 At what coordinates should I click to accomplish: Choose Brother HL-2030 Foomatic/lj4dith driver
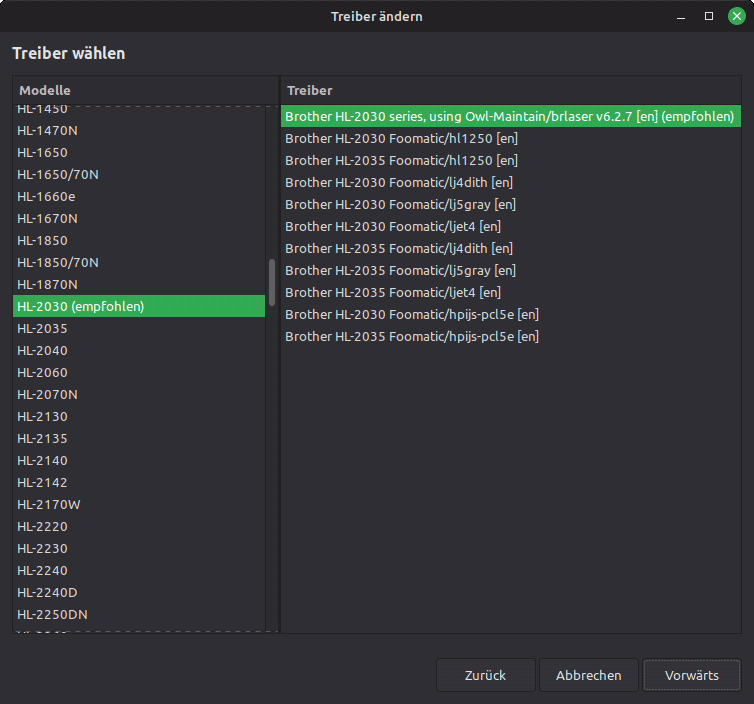(511, 183)
